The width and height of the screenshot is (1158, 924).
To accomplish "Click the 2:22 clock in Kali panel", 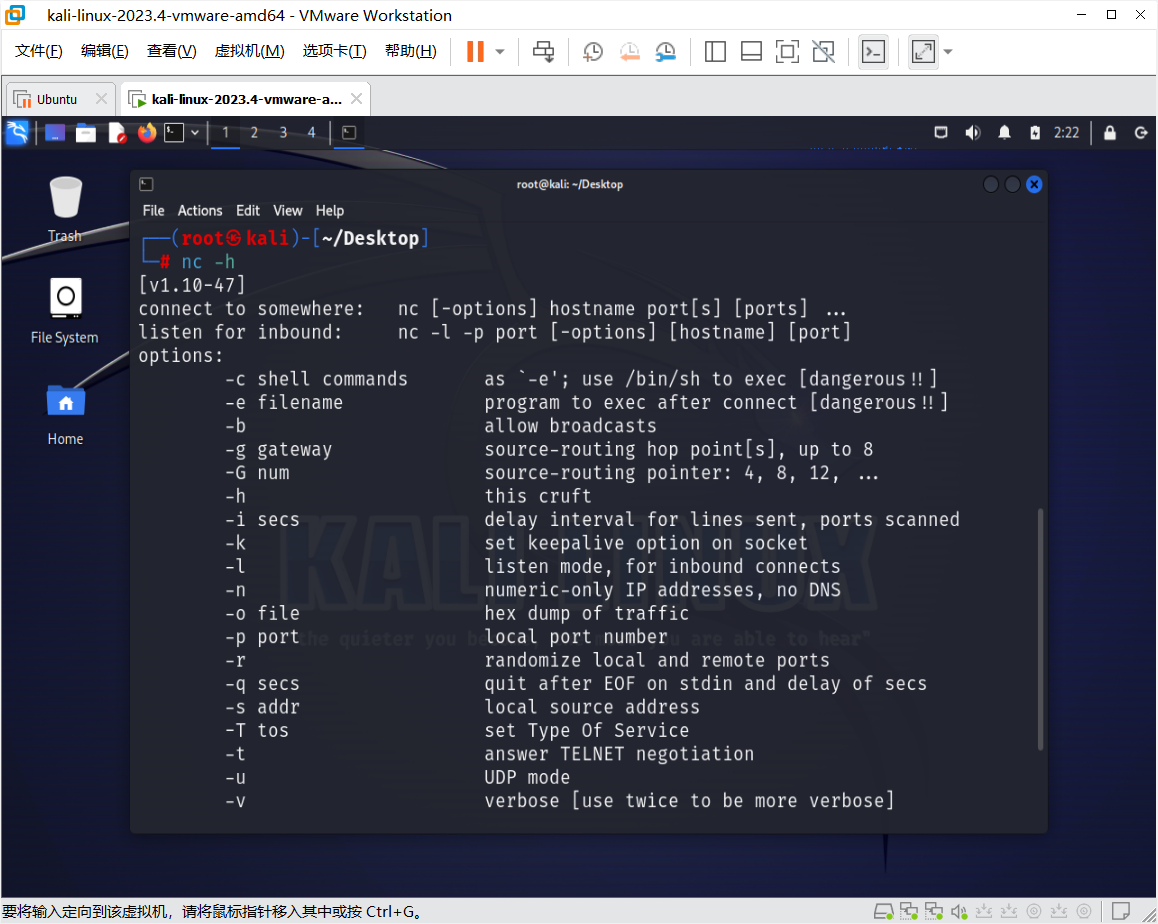I will pyautogui.click(x=1066, y=133).
